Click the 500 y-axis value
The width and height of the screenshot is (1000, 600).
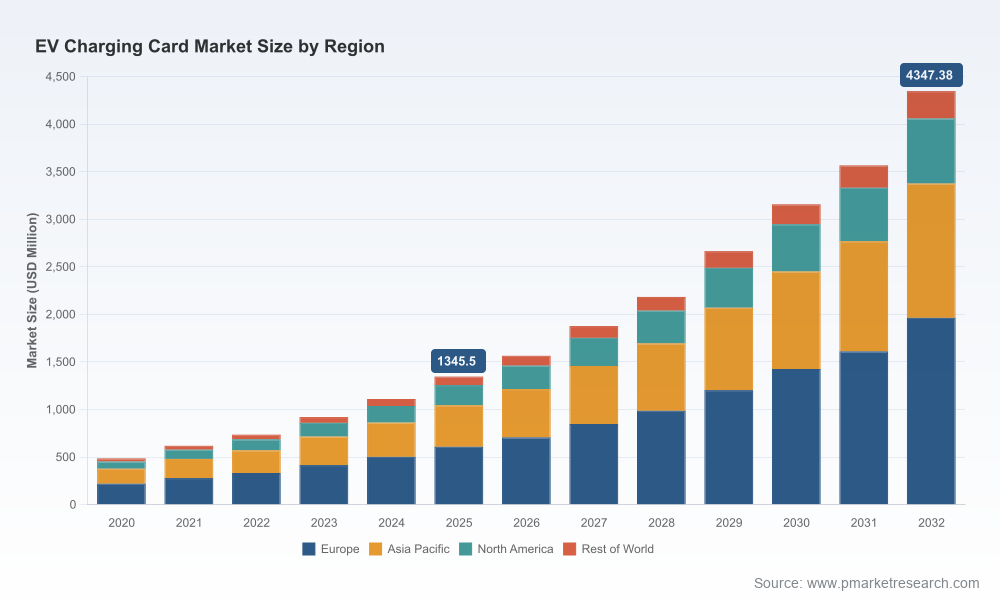click(66, 457)
